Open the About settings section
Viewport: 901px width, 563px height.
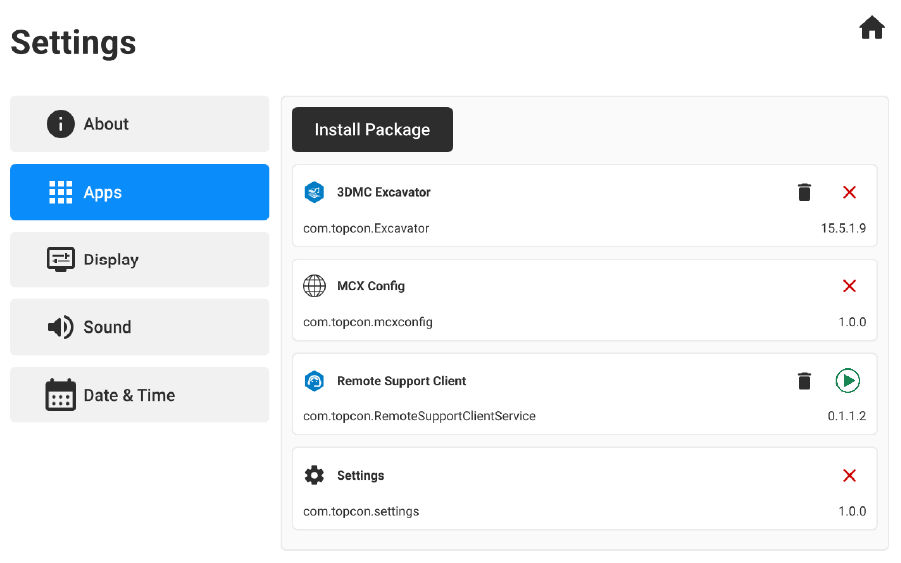(x=139, y=124)
